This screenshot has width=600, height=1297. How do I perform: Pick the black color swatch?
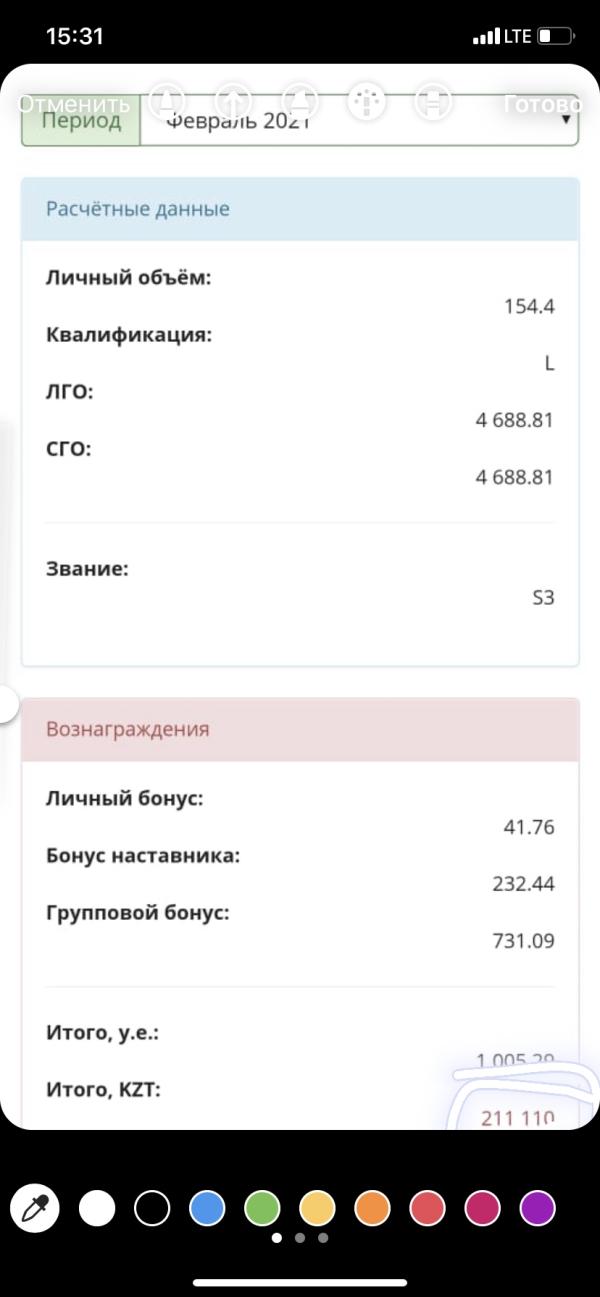(152, 1208)
